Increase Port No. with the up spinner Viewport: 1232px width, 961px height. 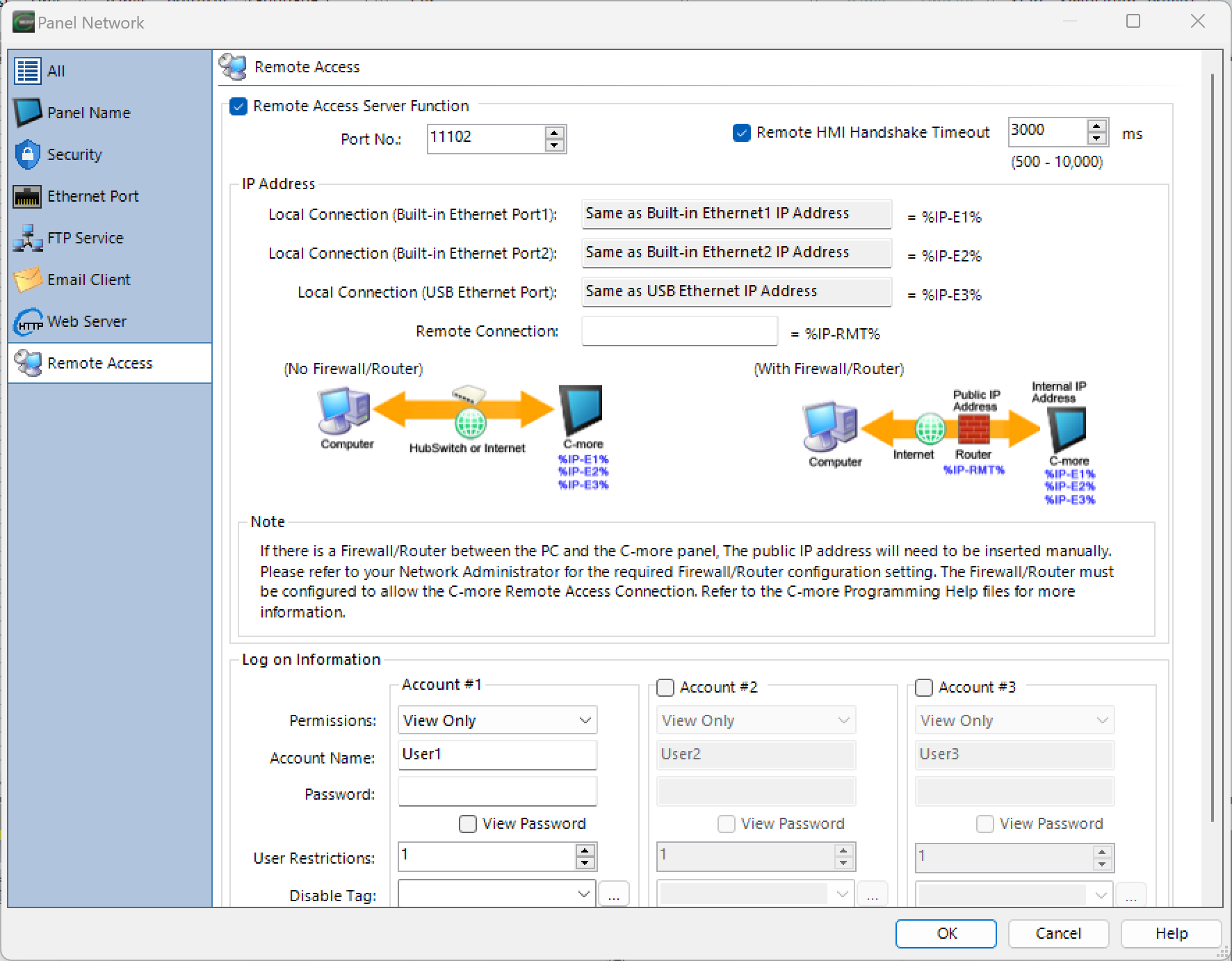click(553, 133)
